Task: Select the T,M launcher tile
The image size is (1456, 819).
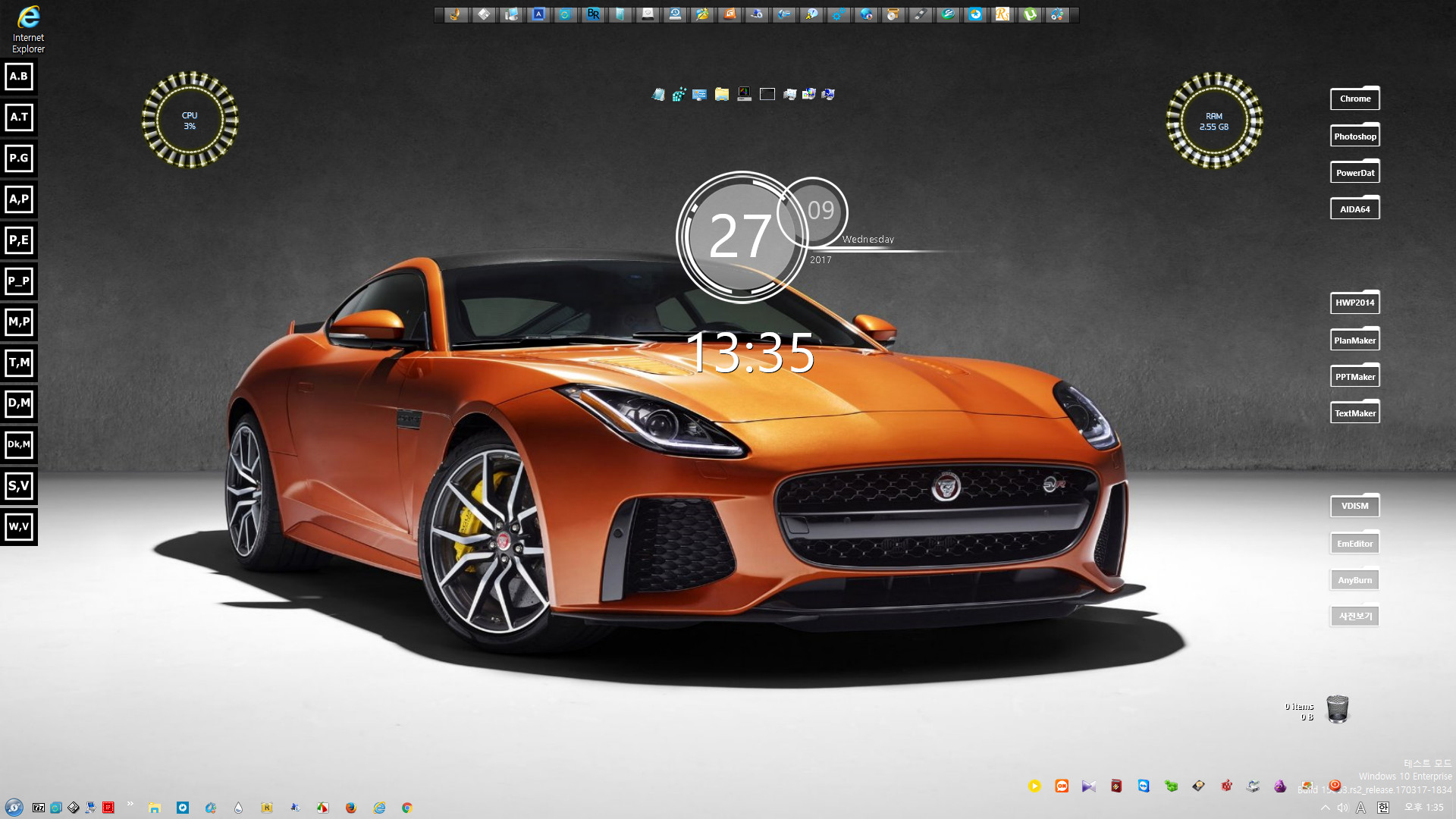Action: click(x=19, y=363)
